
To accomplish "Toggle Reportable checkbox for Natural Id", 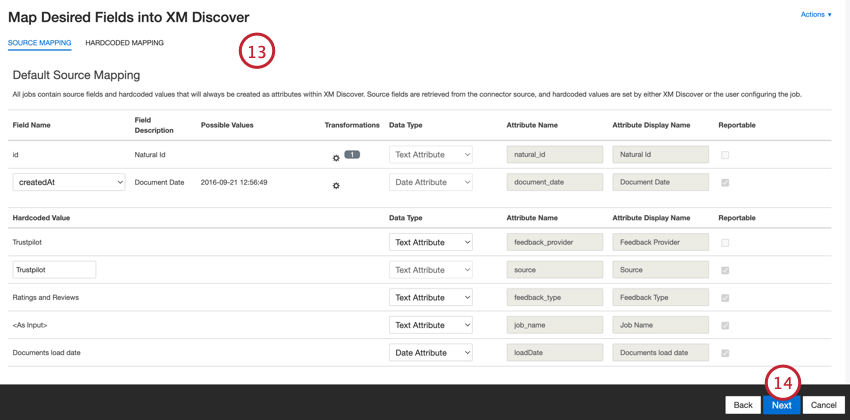I will click(725, 155).
